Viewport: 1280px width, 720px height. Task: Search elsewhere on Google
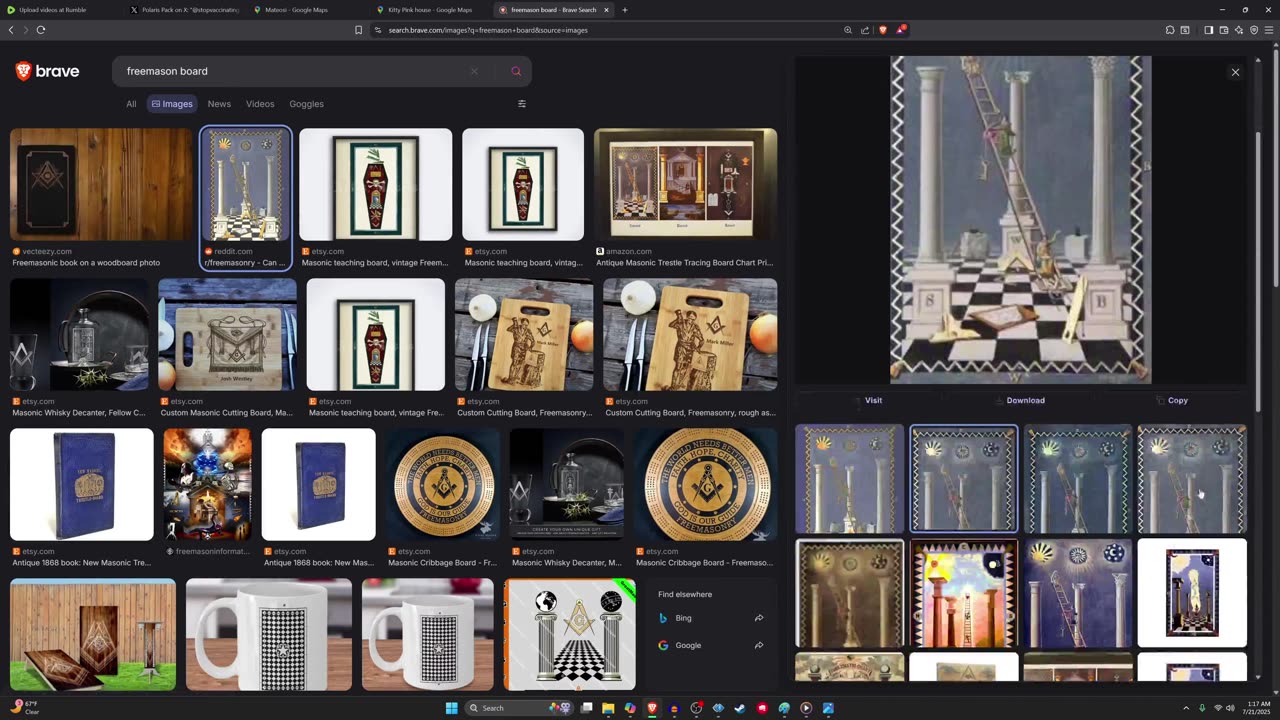click(709, 645)
